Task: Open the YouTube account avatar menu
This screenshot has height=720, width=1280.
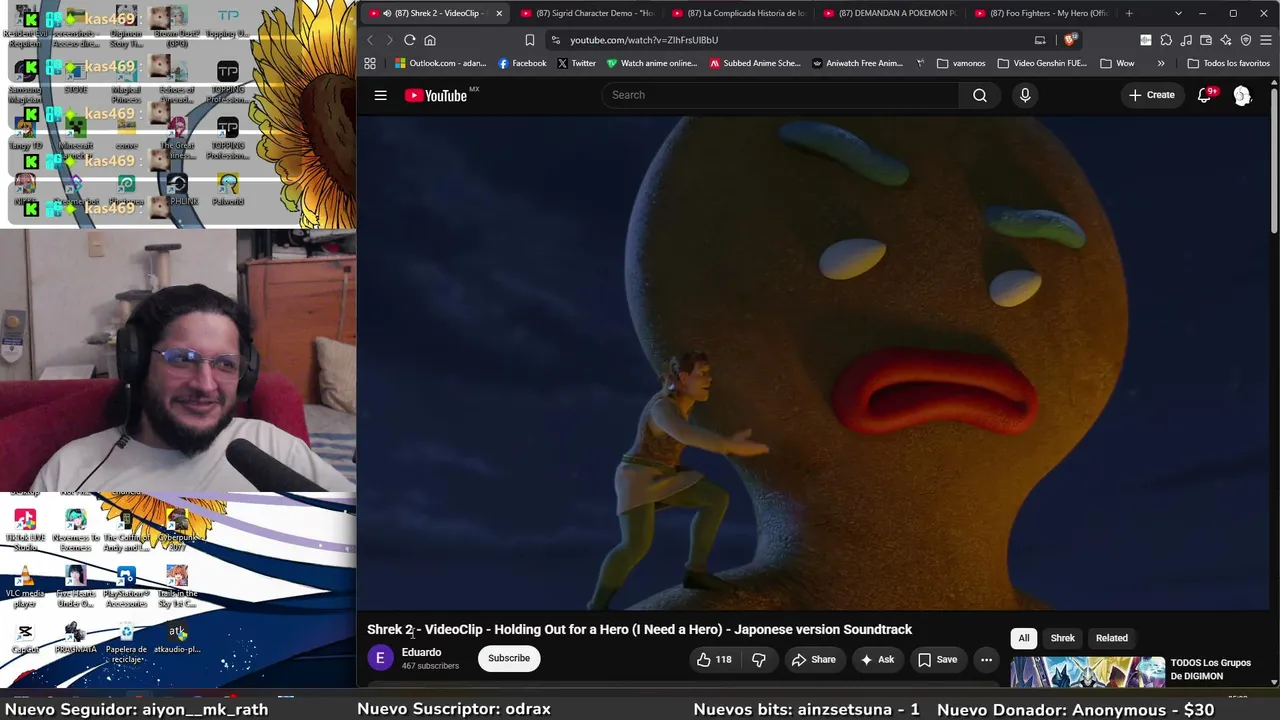Action: [x=1242, y=95]
